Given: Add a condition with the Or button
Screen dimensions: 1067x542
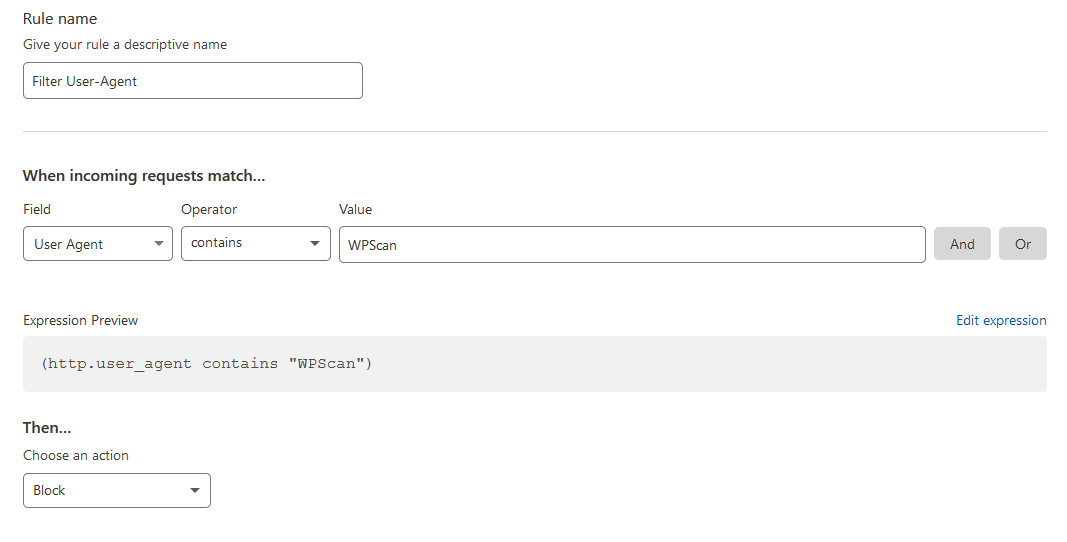Looking at the screenshot, I should (x=1023, y=244).
